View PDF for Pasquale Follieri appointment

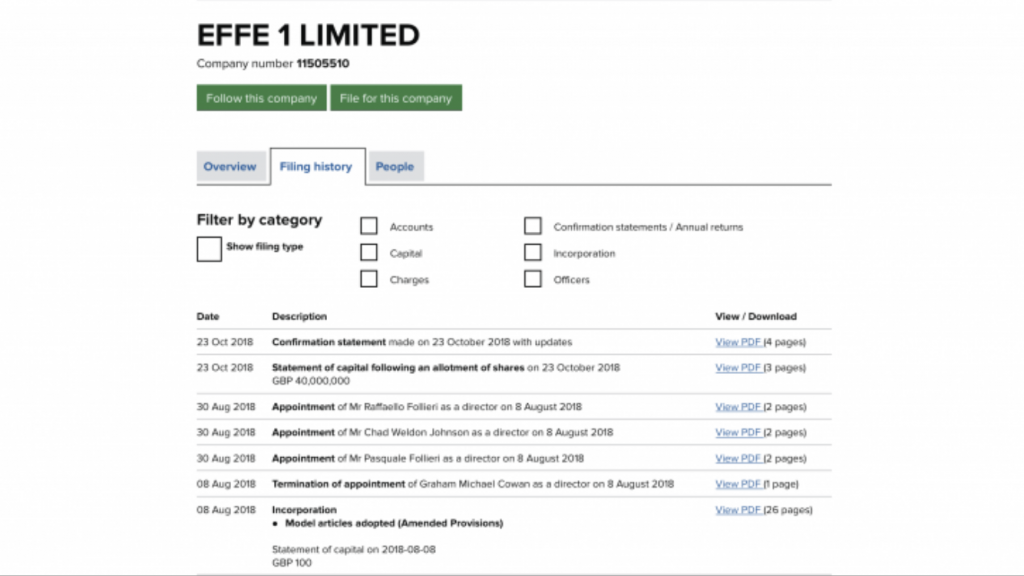click(x=738, y=458)
